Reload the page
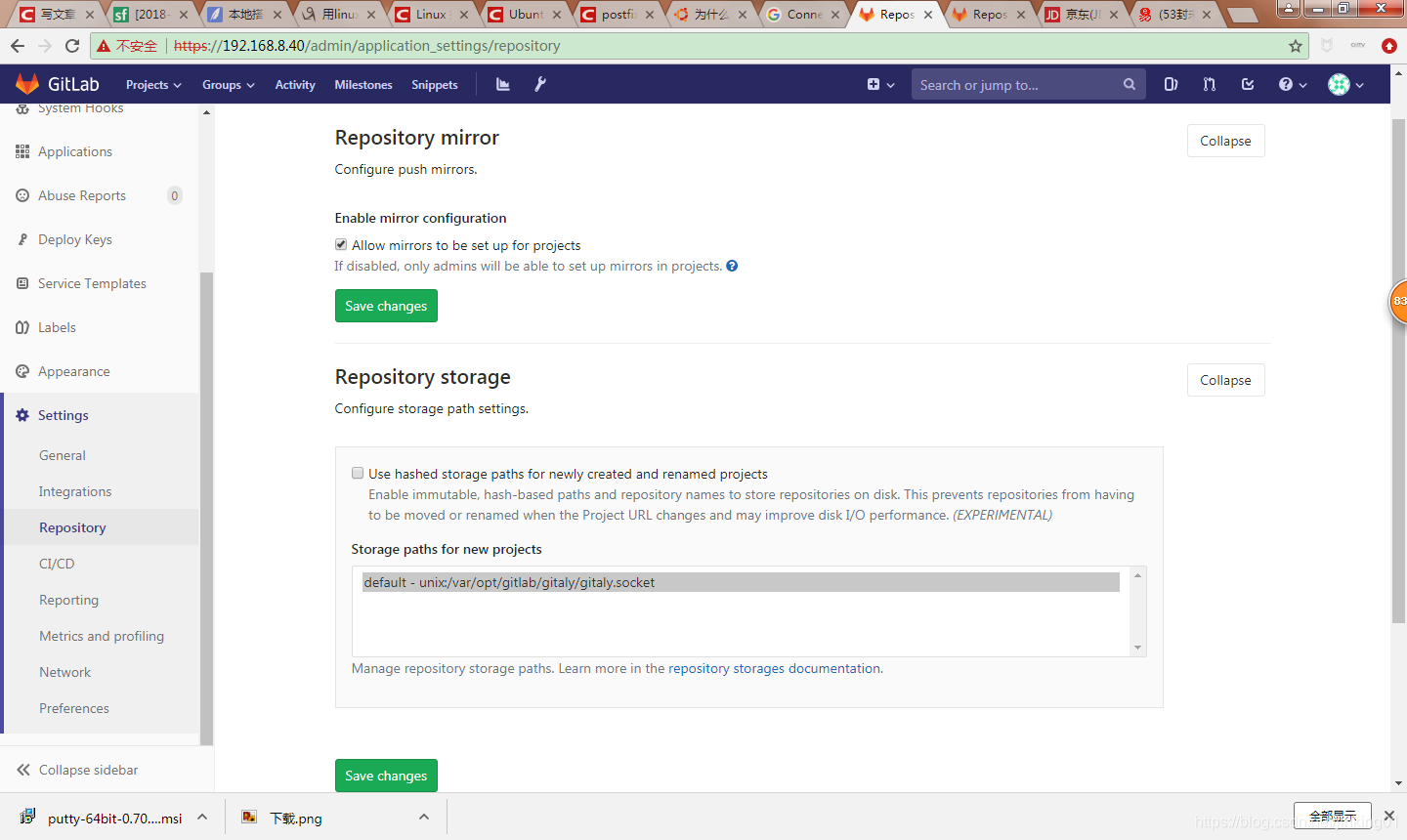 click(72, 46)
